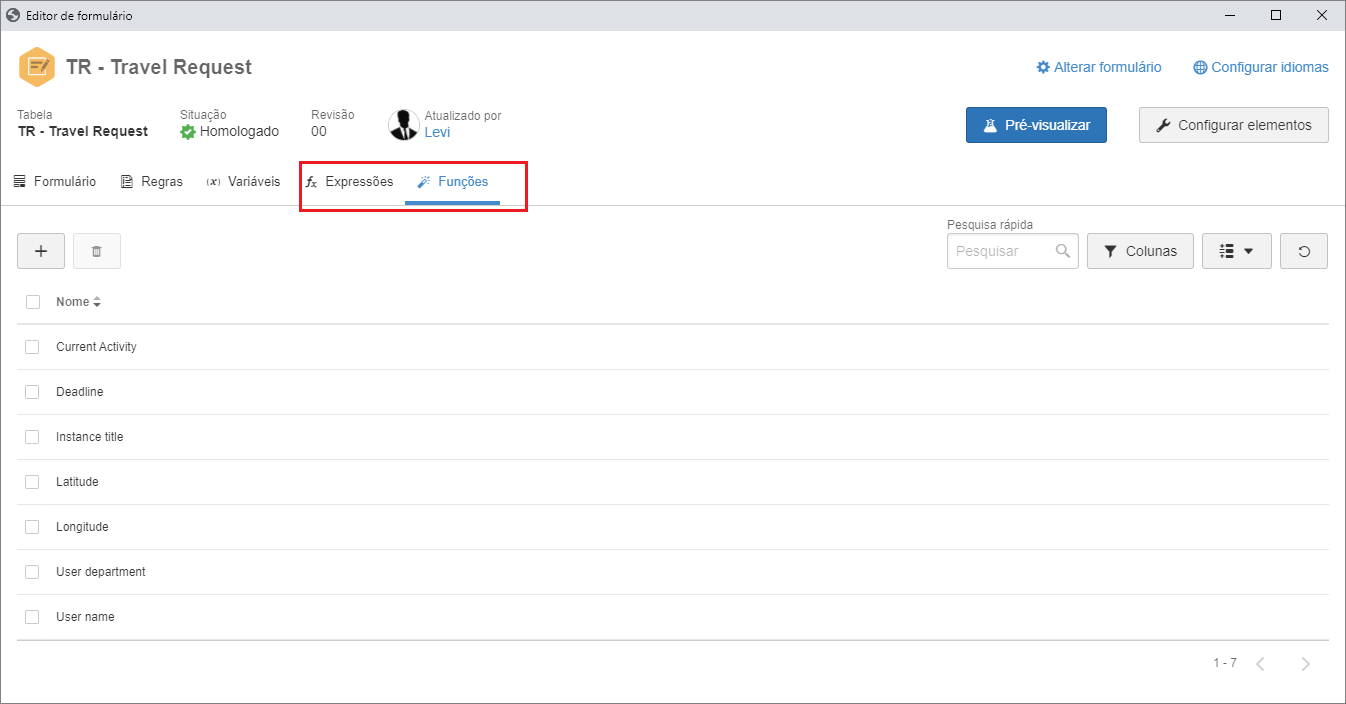Check the Deadline row checkbox
This screenshot has width=1346, height=704.
click(33, 392)
